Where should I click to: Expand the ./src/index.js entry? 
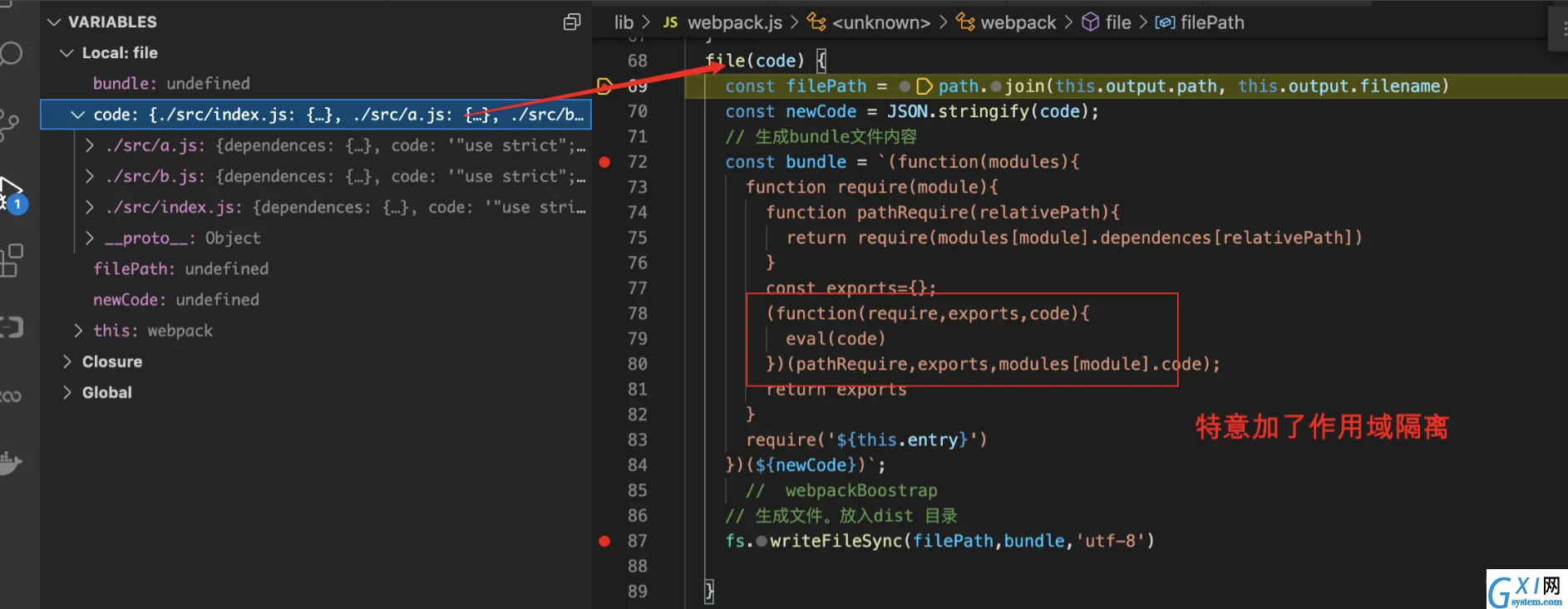pos(89,207)
